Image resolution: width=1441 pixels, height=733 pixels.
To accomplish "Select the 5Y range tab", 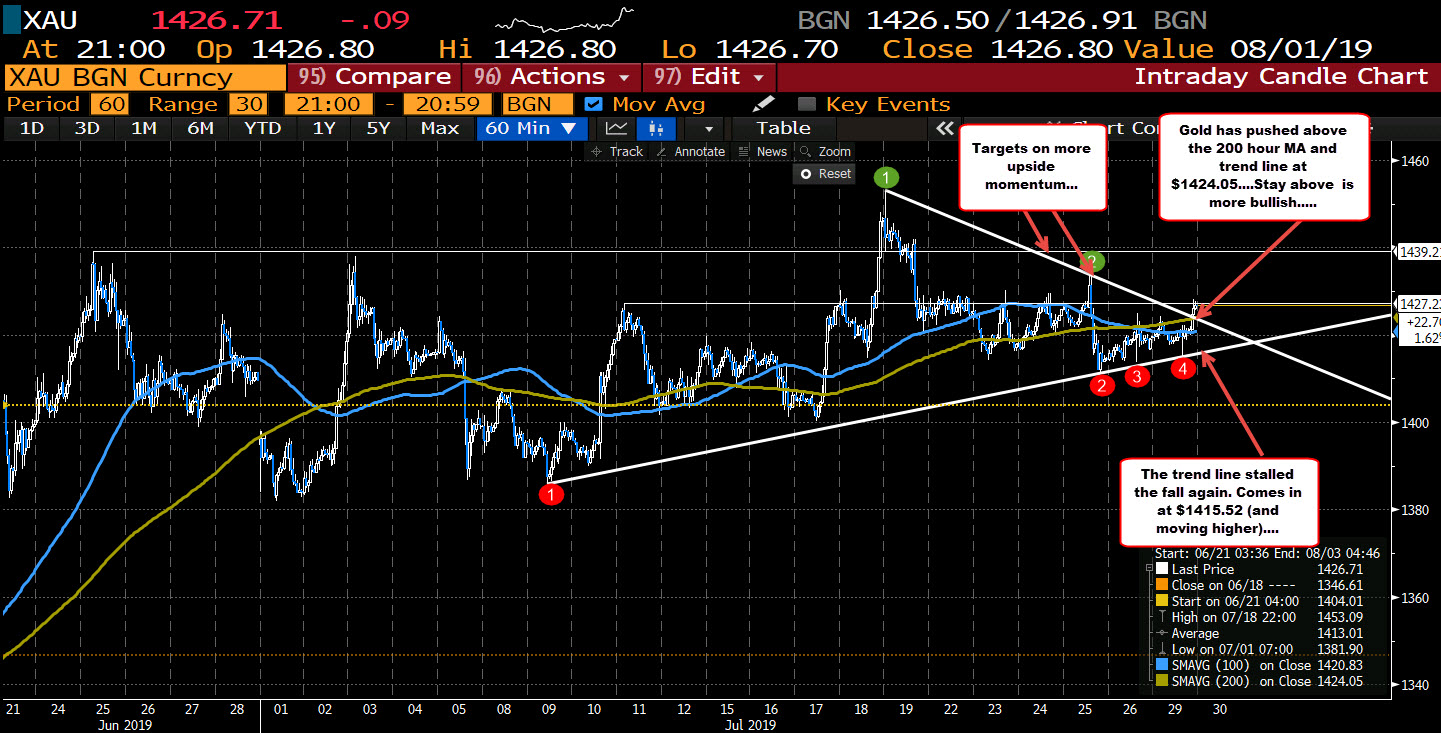I will coord(379,128).
